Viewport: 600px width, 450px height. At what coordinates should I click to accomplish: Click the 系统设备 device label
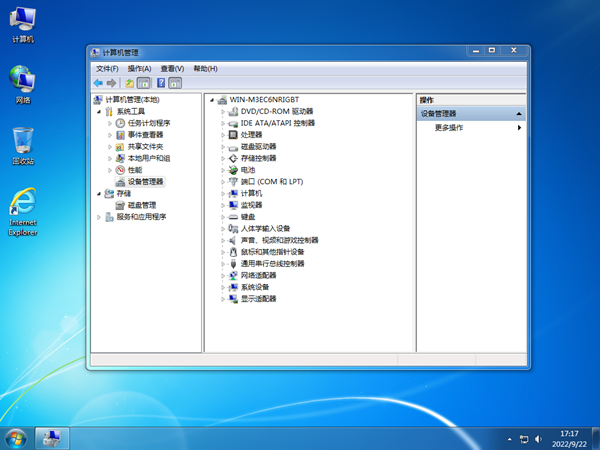255,287
